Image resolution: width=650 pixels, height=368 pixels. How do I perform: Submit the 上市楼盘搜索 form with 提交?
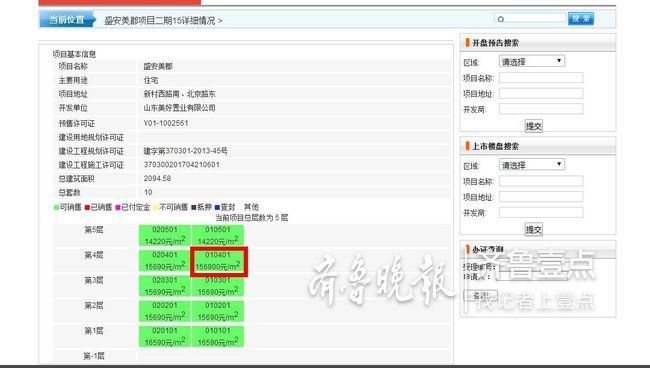click(x=534, y=229)
